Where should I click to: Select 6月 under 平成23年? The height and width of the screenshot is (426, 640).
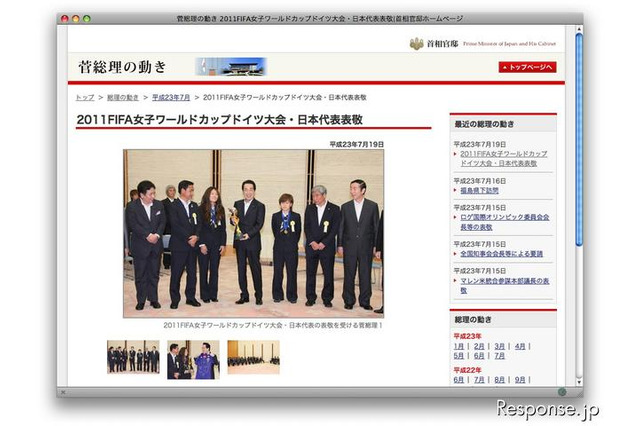(479, 356)
